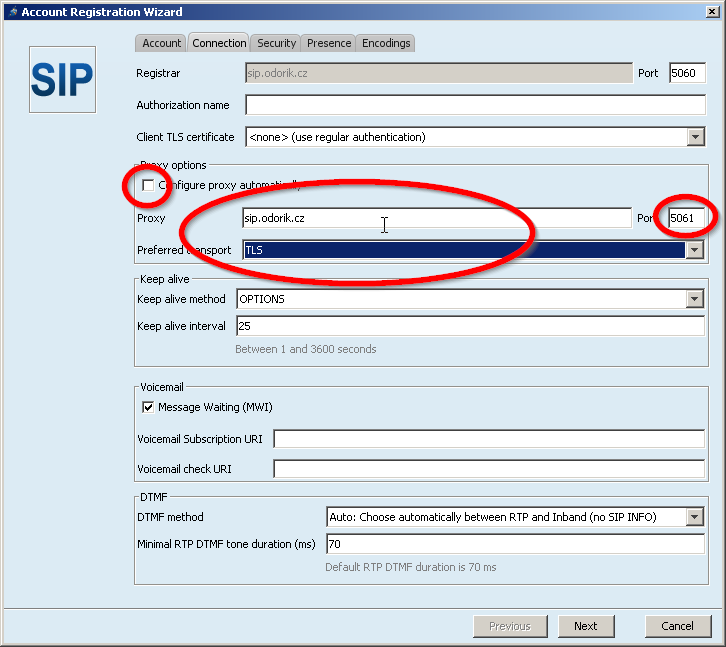Select the Presence tab
The height and width of the screenshot is (647, 726).
pos(329,43)
